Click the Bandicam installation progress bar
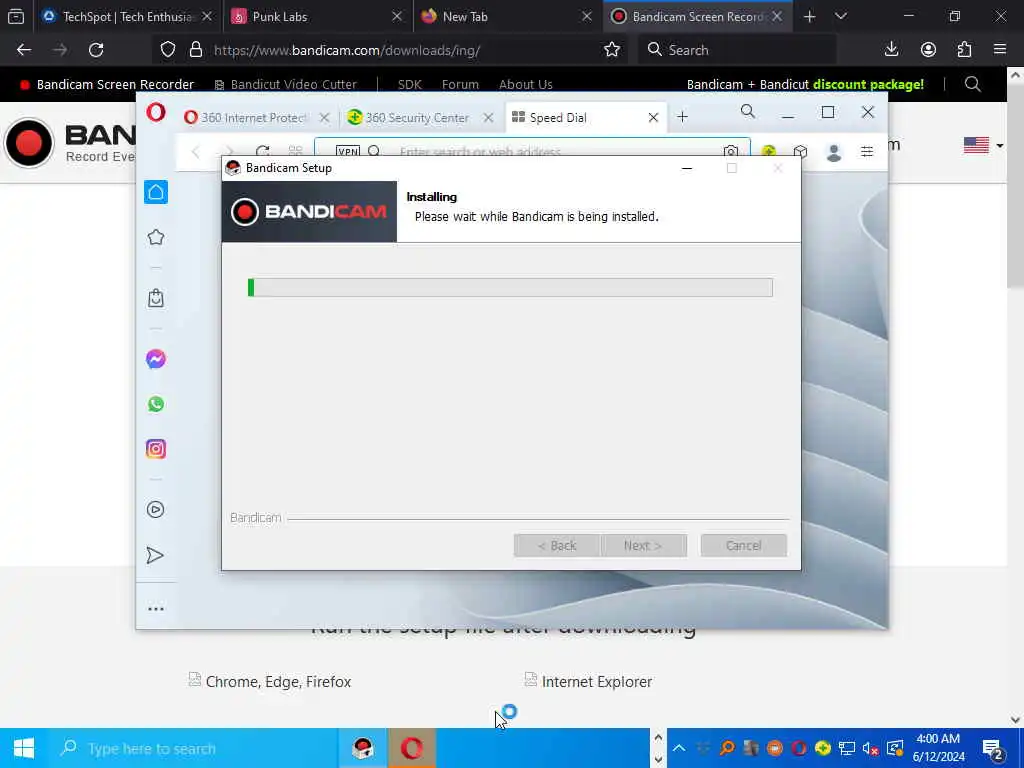1024x768 pixels. (510, 287)
